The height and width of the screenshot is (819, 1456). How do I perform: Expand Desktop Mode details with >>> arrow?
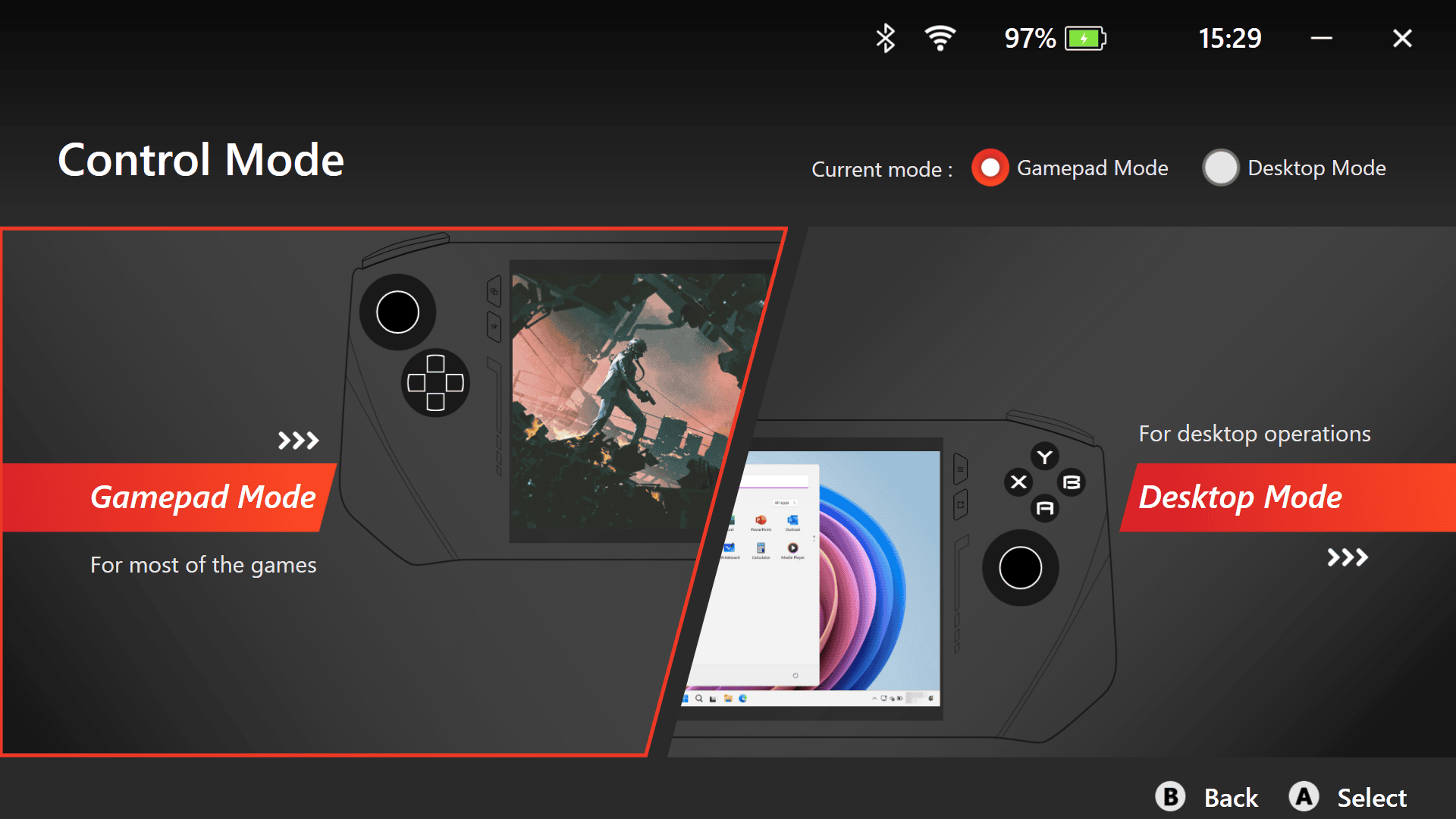pos(1345,557)
